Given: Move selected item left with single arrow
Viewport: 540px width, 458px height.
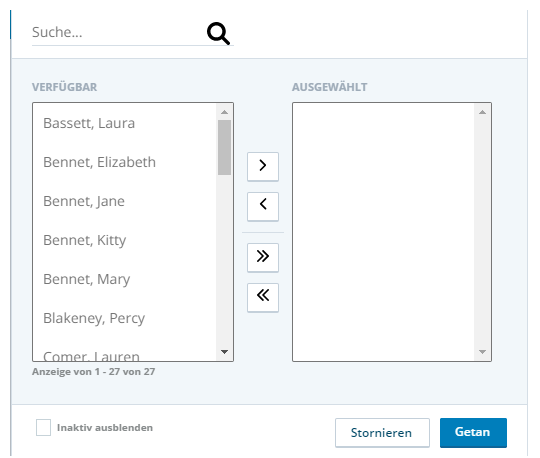Looking at the screenshot, I should click(263, 206).
